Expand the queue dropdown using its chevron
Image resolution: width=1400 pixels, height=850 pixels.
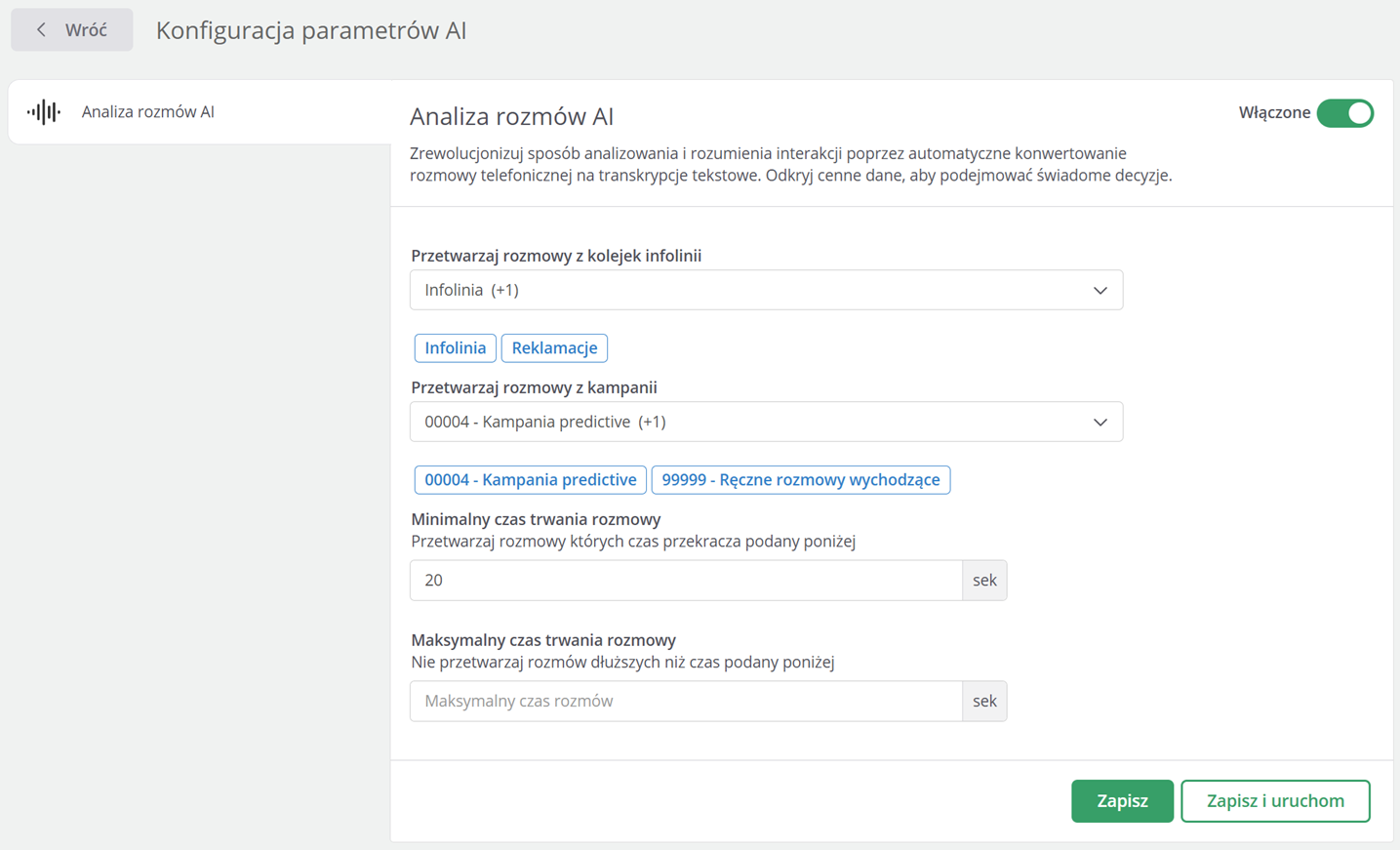click(x=1100, y=291)
